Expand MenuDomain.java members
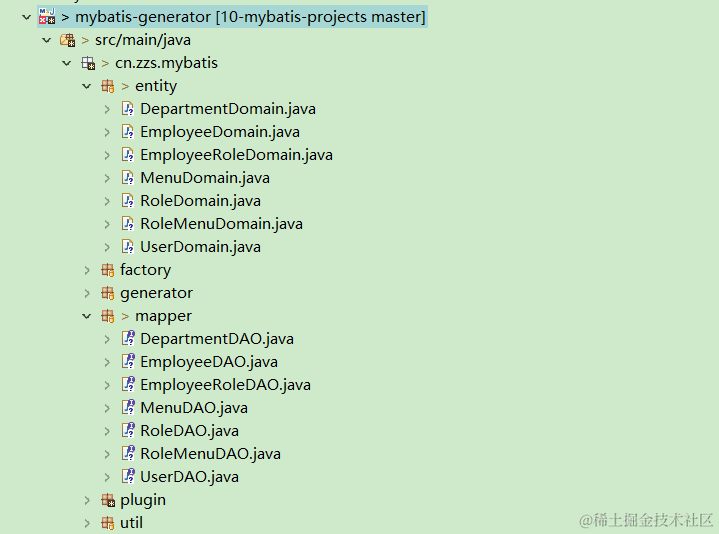719x534 pixels. (x=107, y=178)
